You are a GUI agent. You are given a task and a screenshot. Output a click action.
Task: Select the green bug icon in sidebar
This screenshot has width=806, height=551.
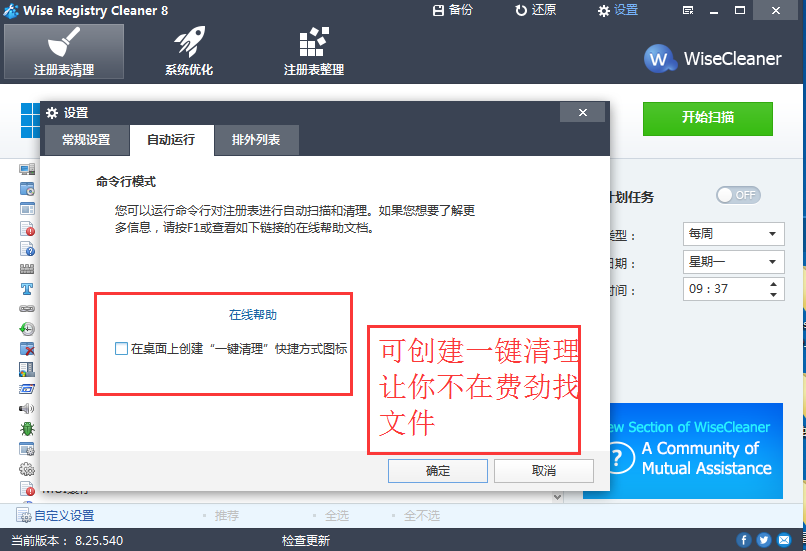[27, 429]
